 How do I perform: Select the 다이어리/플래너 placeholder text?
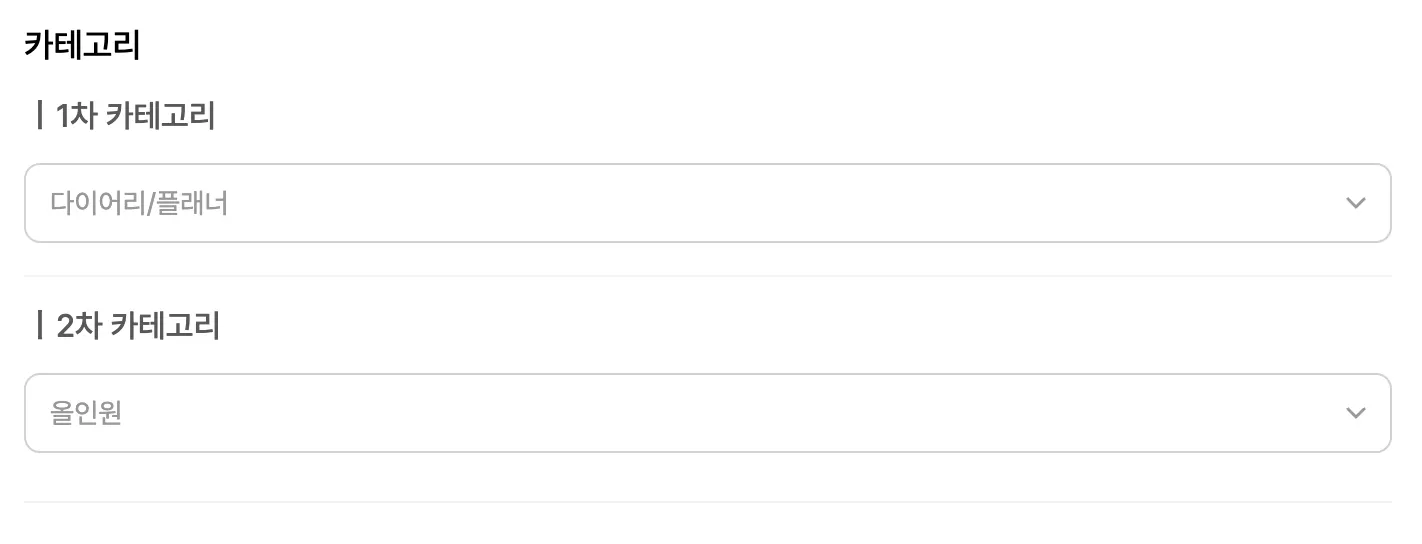pos(139,204)
